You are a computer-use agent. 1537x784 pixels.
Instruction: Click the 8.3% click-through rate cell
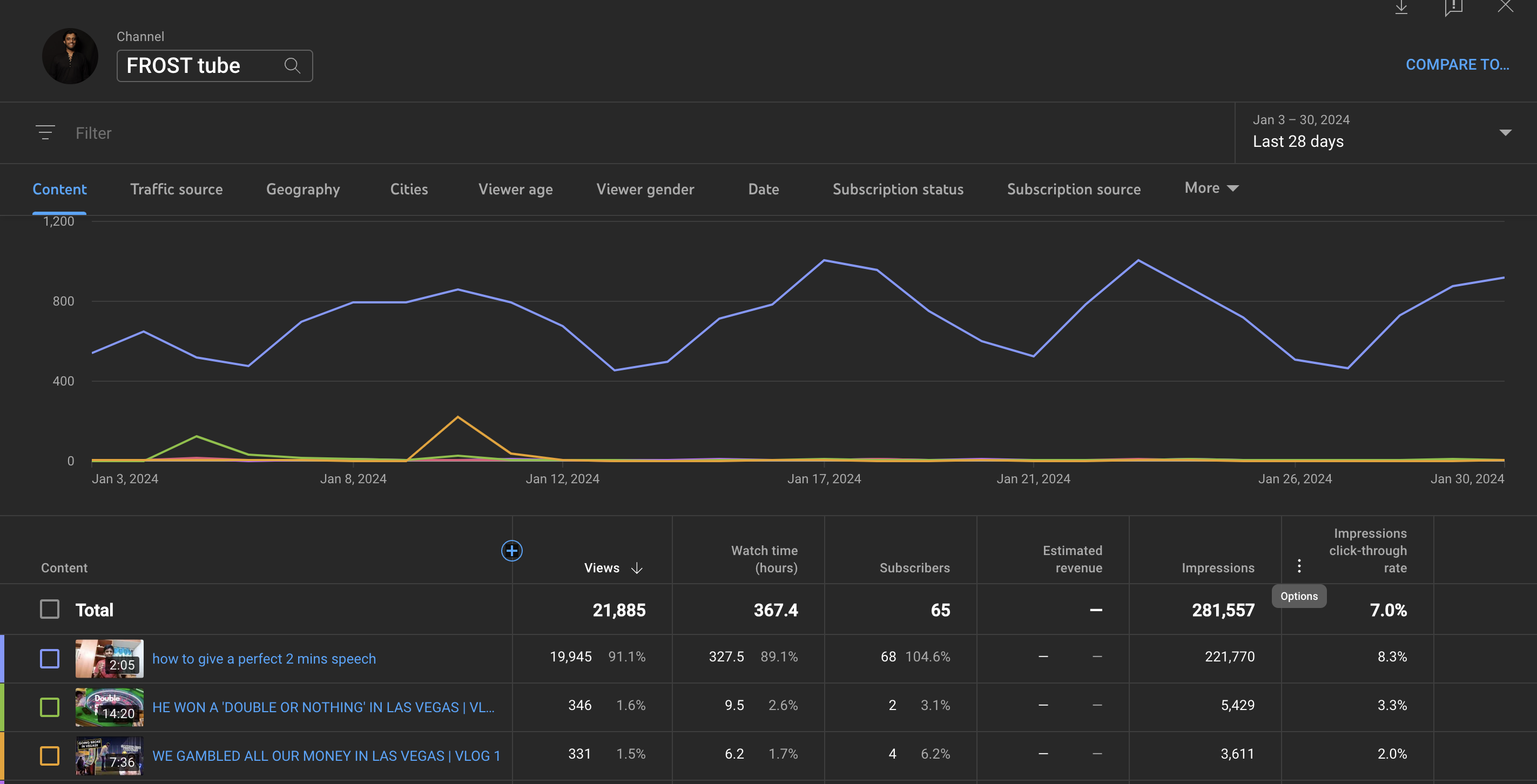(1392, 657)
